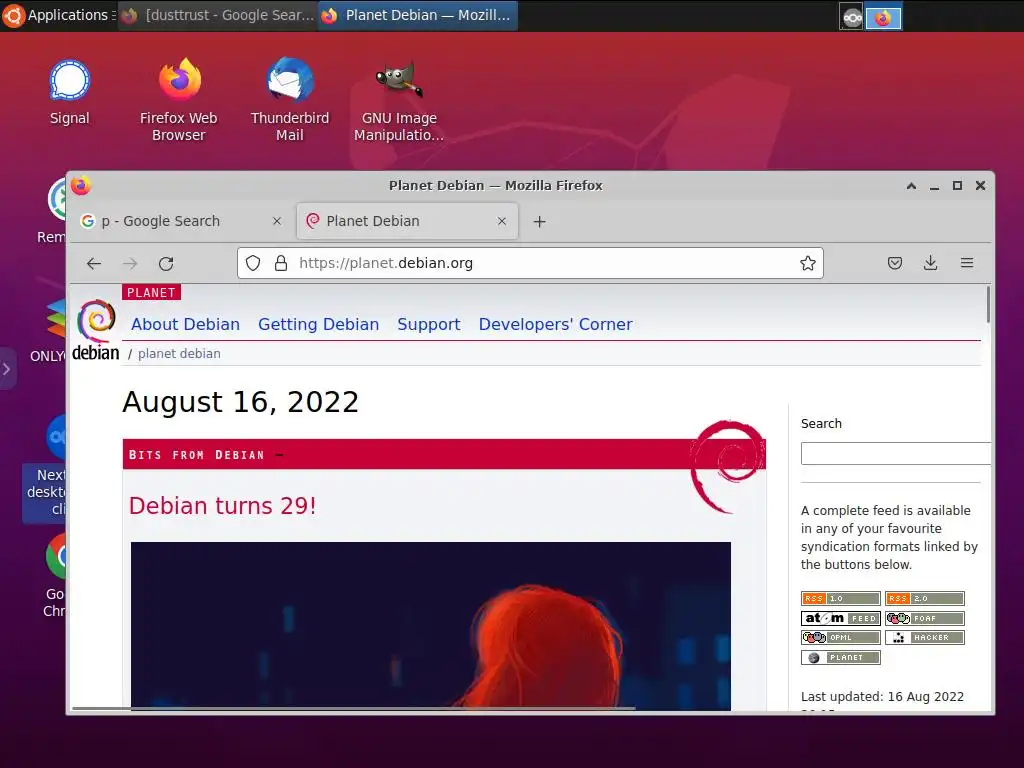The width and height of the screenshot is (1024, 768).
Task: Click the Bits from Debian header link
Action: click(197, 455)
